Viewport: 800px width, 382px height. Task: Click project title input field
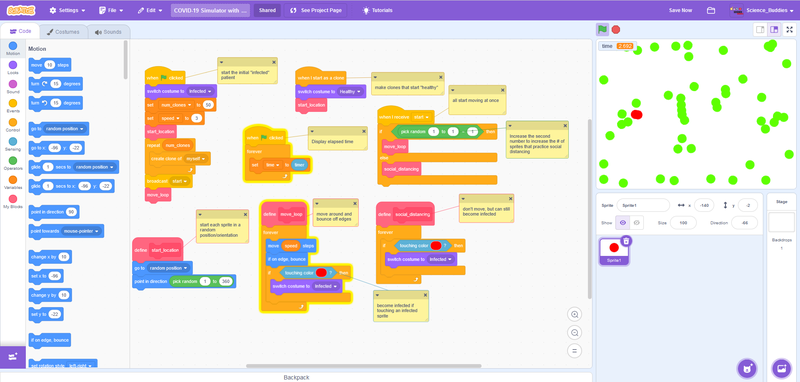point(211,10)
